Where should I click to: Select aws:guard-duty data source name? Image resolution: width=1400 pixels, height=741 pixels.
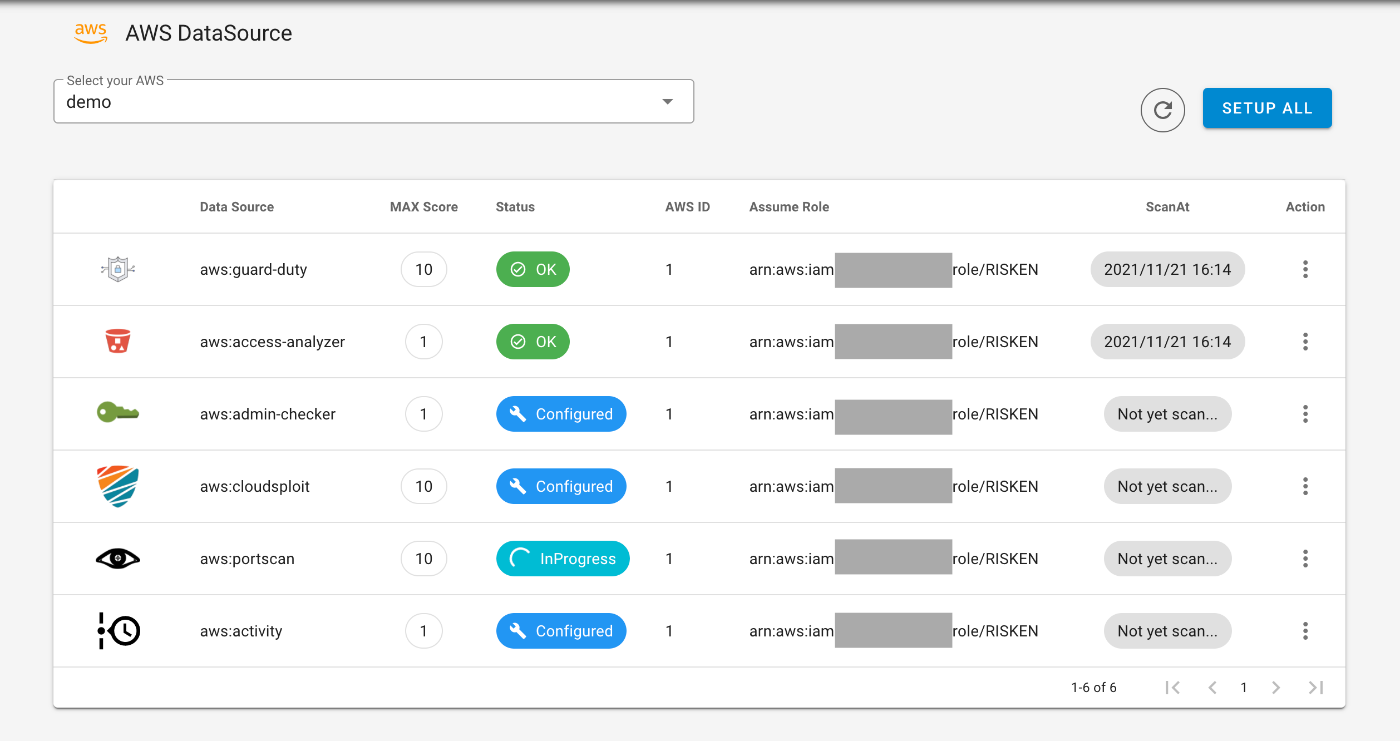tap(254, 269)
